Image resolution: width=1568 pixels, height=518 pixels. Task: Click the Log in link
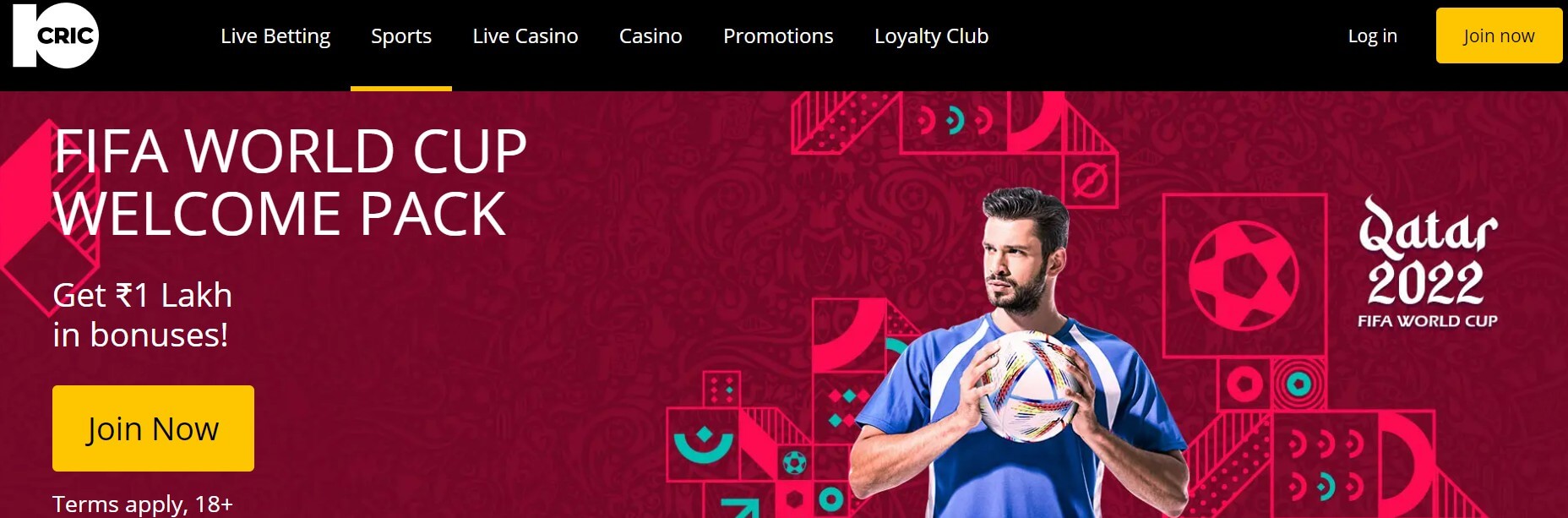pos(1373,36)
